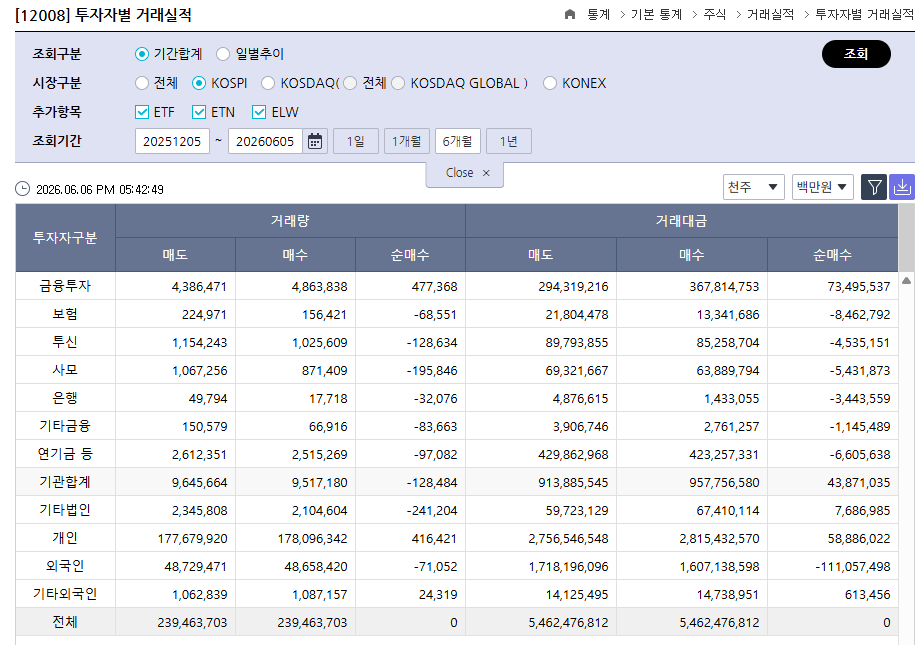Click 기본 통계 breadcrumb link
This screenshot has height=645, width=924.
point(656,14)
